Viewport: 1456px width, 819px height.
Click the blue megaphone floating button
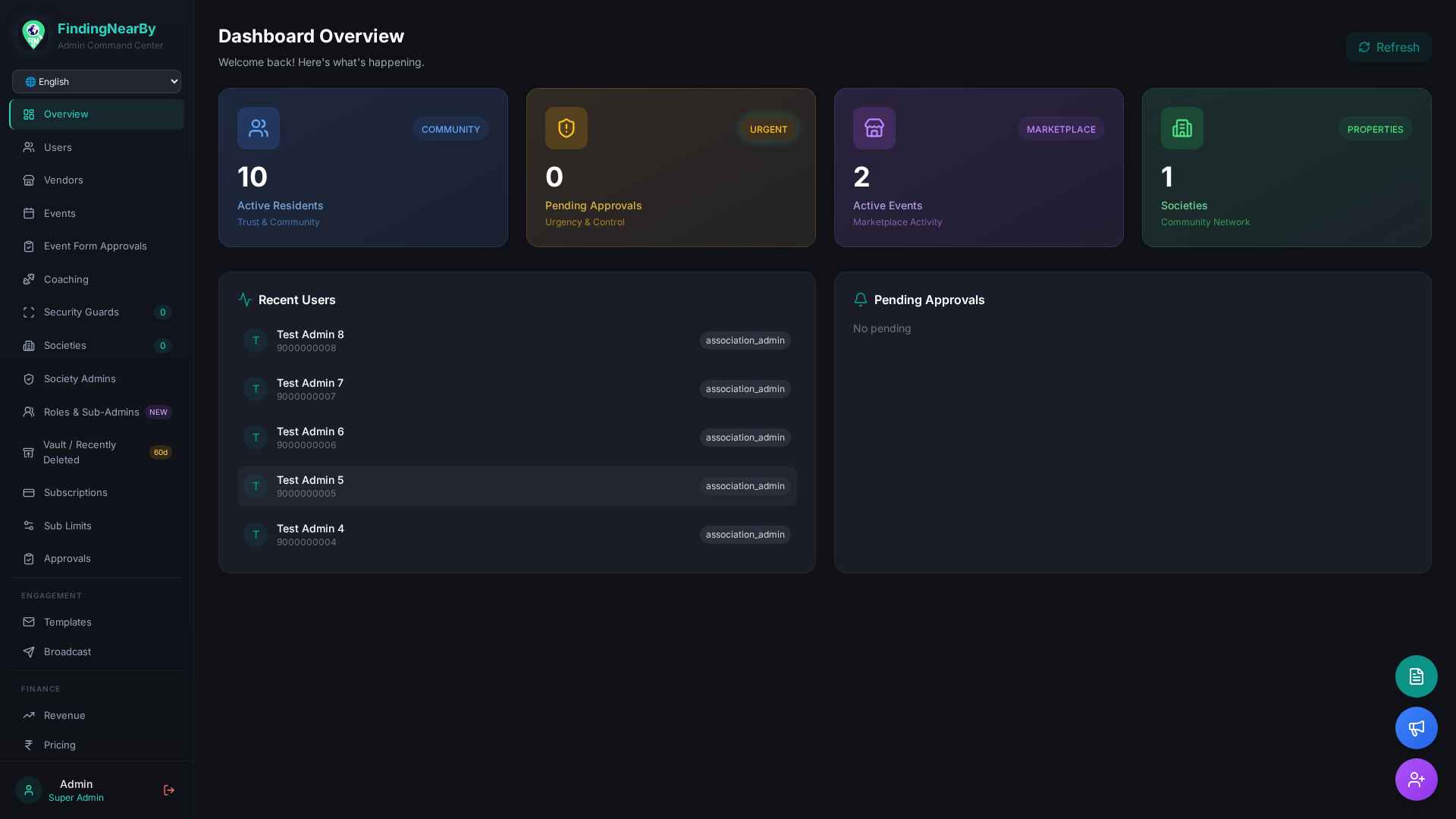pos(1416,728)
